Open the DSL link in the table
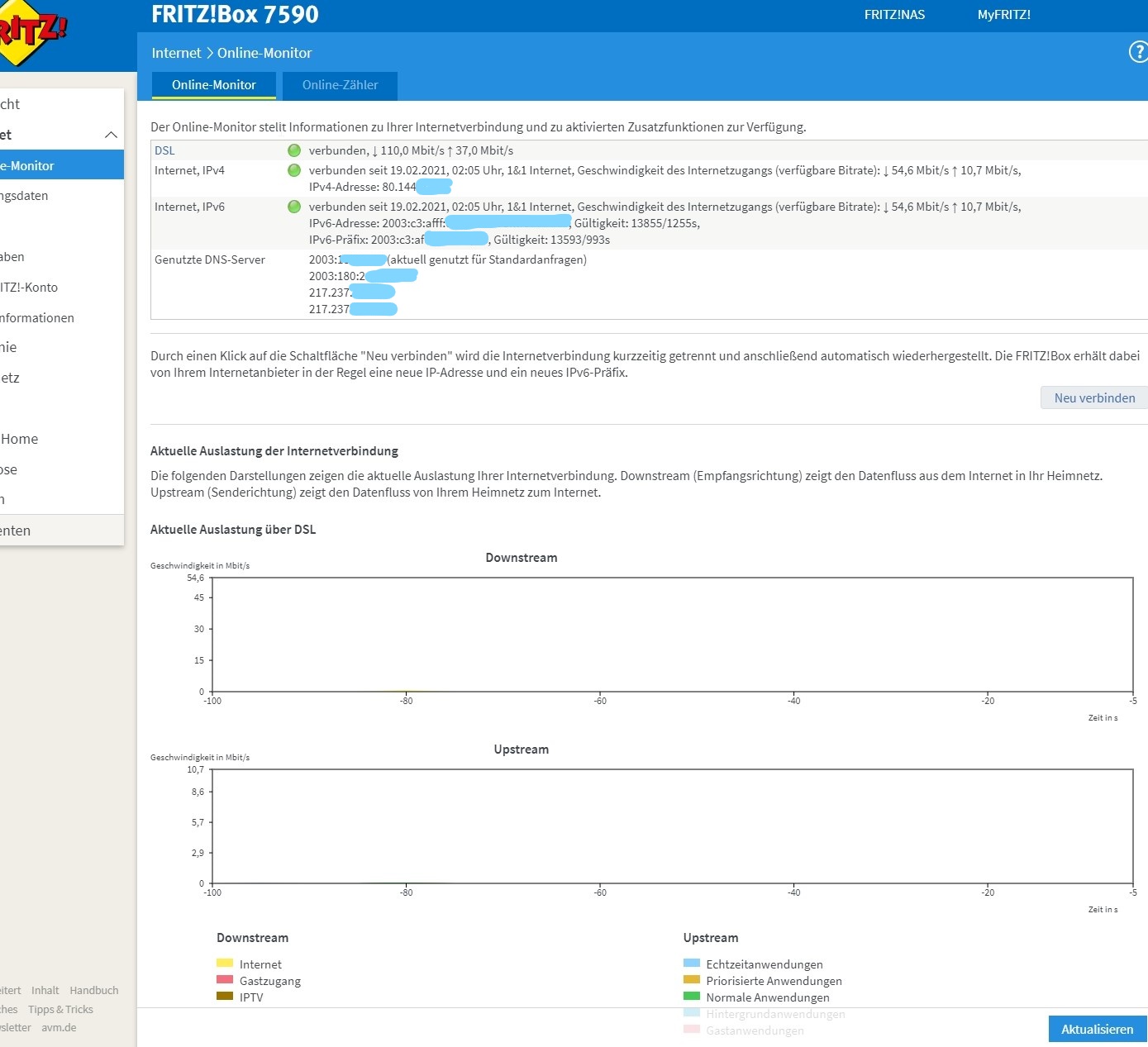 coord(164,150)
